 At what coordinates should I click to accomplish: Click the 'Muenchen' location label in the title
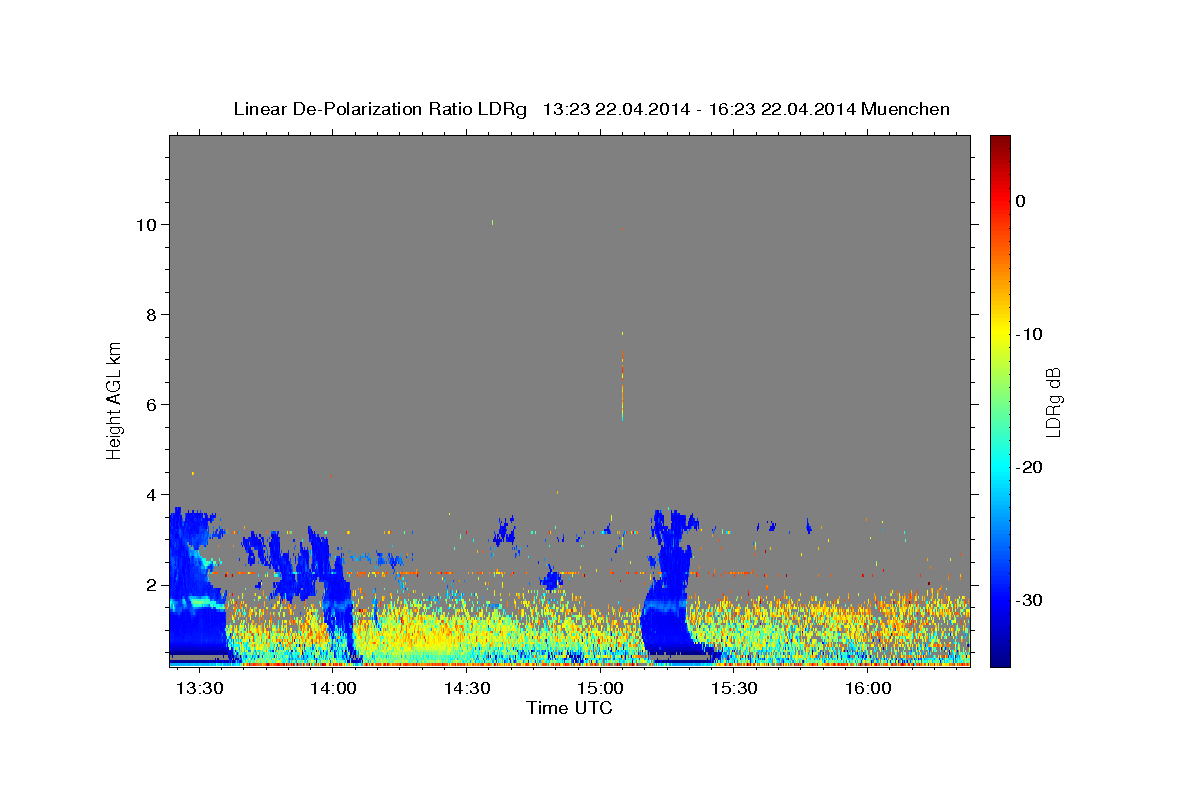(907, 109)
